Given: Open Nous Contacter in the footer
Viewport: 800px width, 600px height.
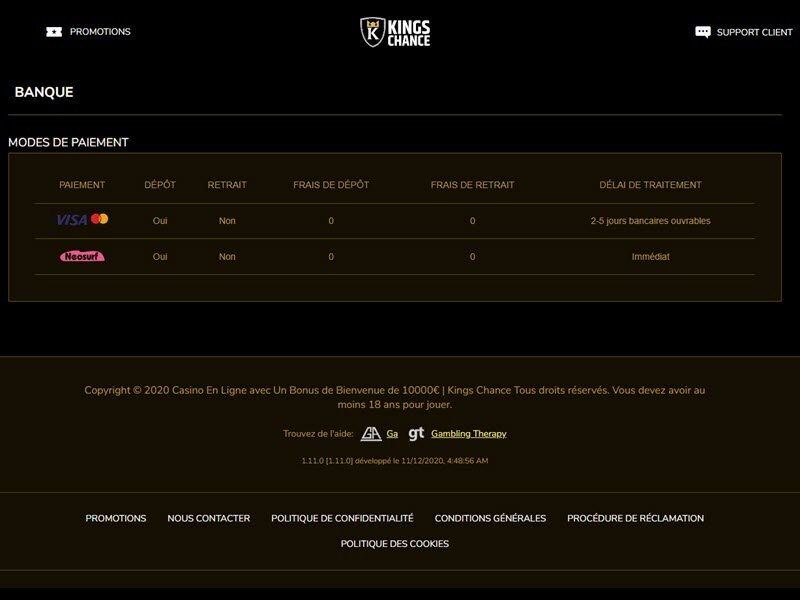Looking at the screenshot, I should 209,518.
